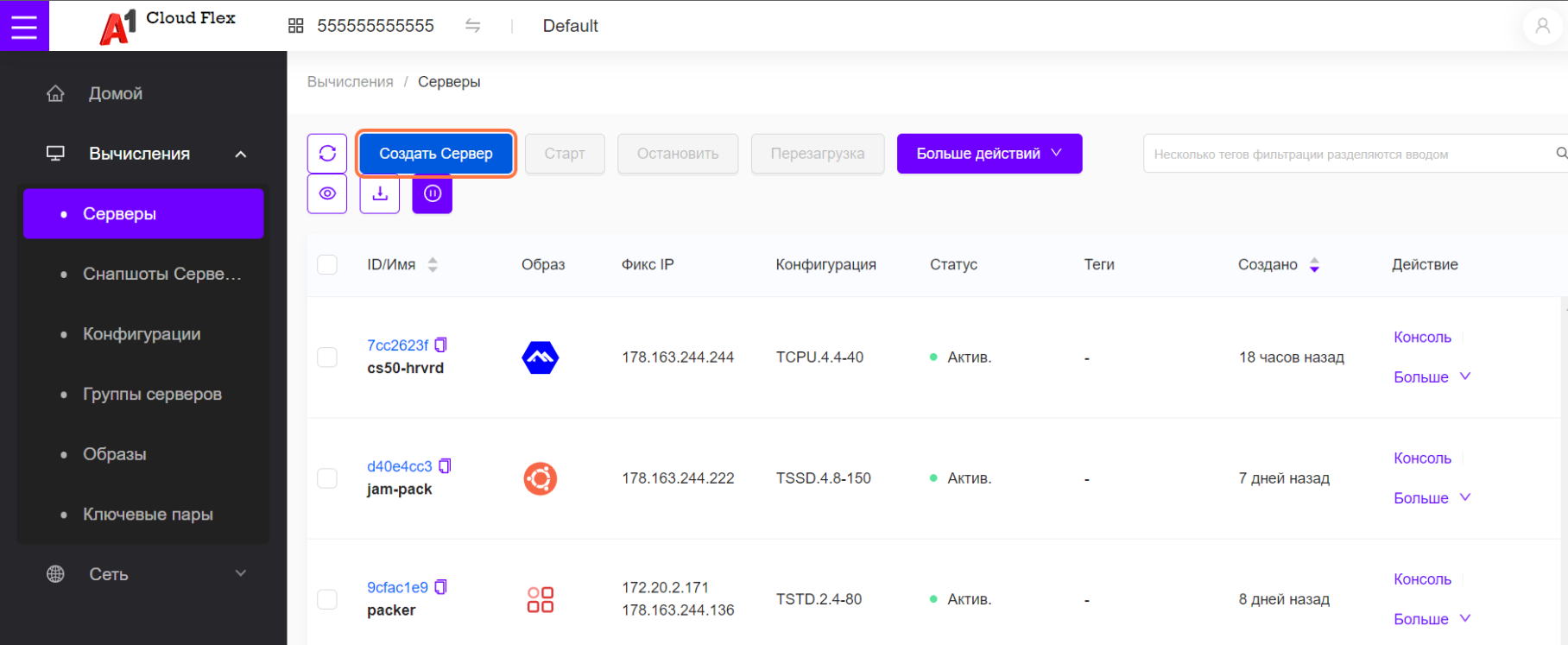Copy the ID d40e4cc3
This screenshot has width=1568, height=645.
[445, 466]
